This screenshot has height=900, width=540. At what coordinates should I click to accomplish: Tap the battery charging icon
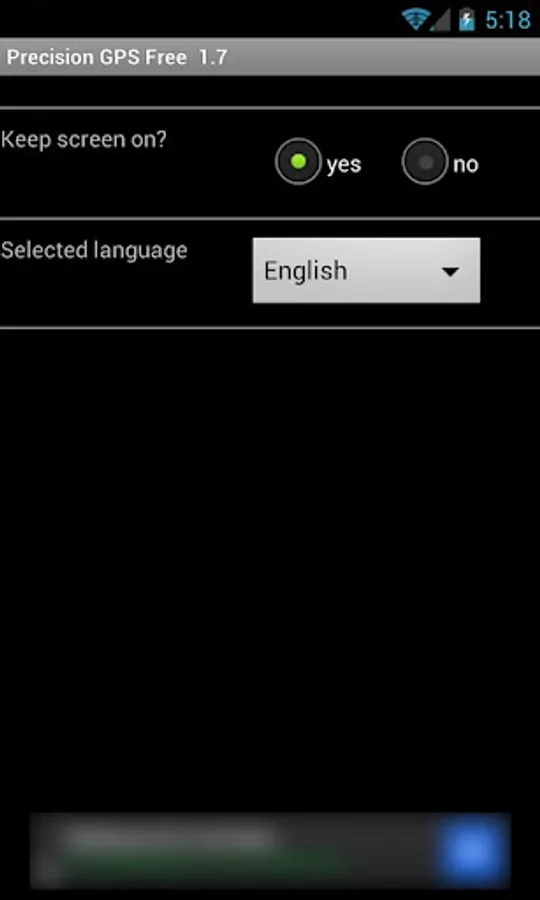pyautogui.click(x=467, y=20)
